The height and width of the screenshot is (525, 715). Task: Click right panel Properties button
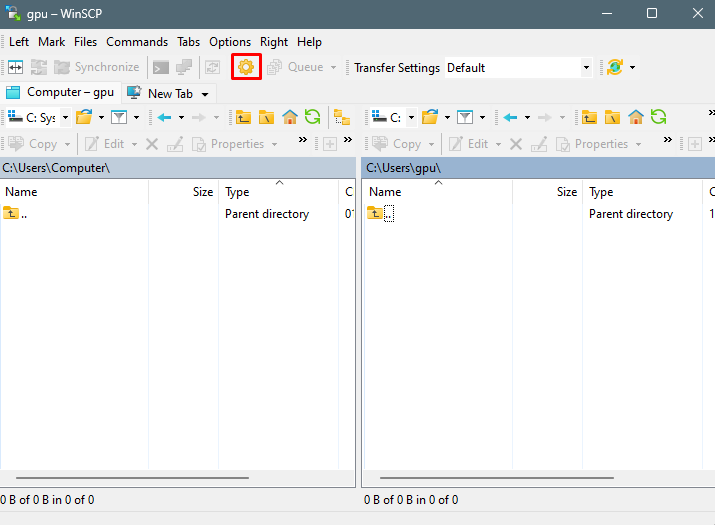click(592, 144)
